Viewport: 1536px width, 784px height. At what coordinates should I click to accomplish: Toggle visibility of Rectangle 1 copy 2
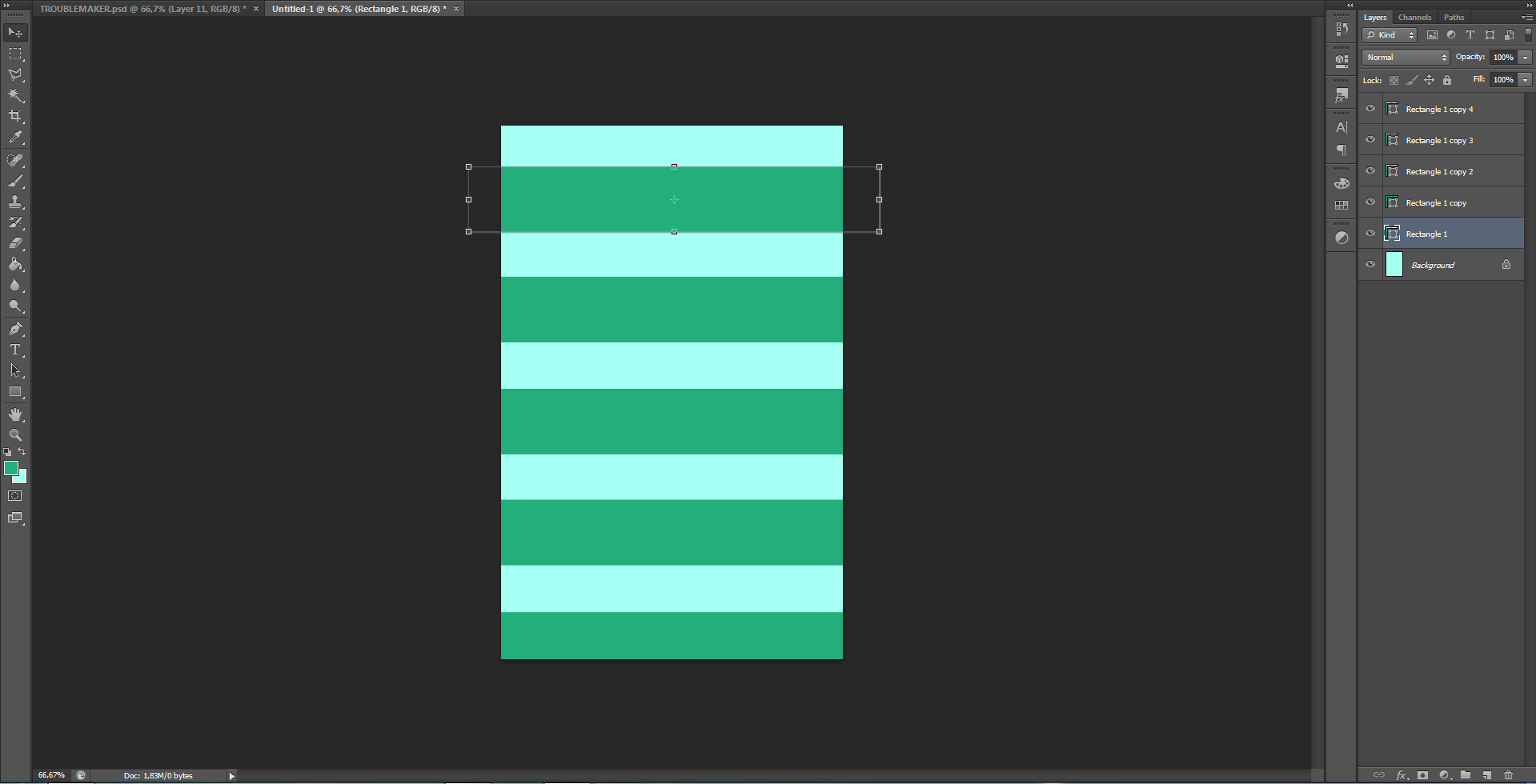(1370, 171)
